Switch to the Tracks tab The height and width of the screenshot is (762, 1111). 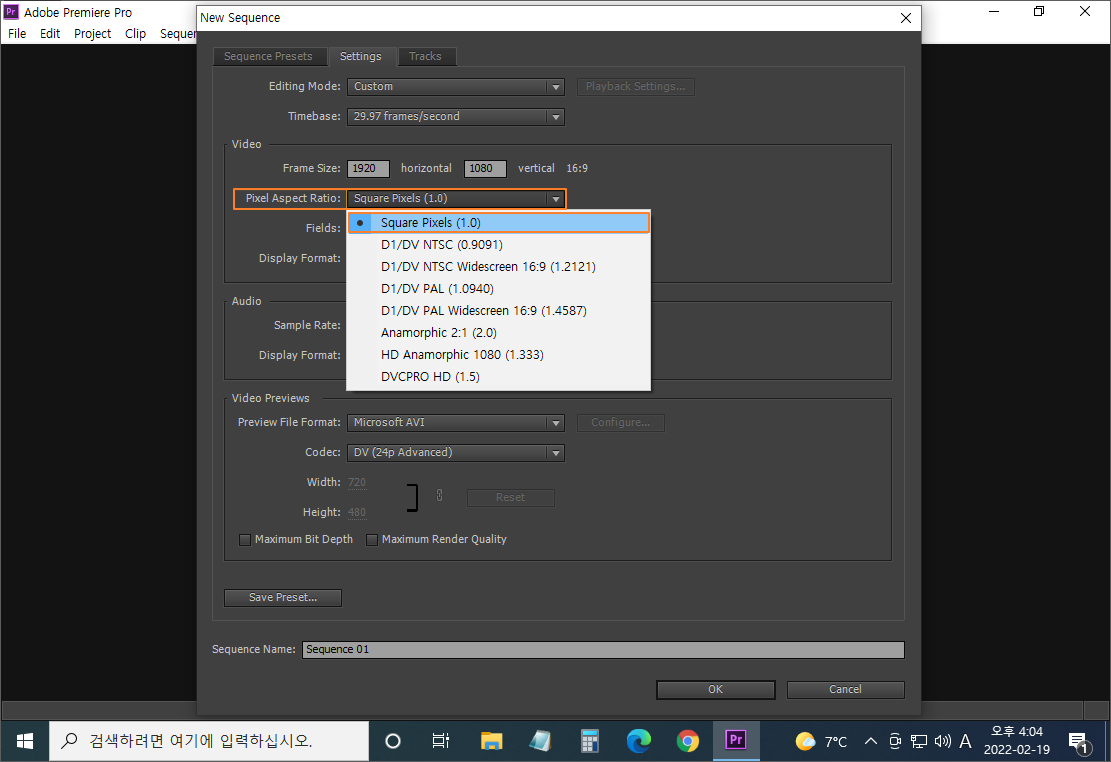pos(425,57)
